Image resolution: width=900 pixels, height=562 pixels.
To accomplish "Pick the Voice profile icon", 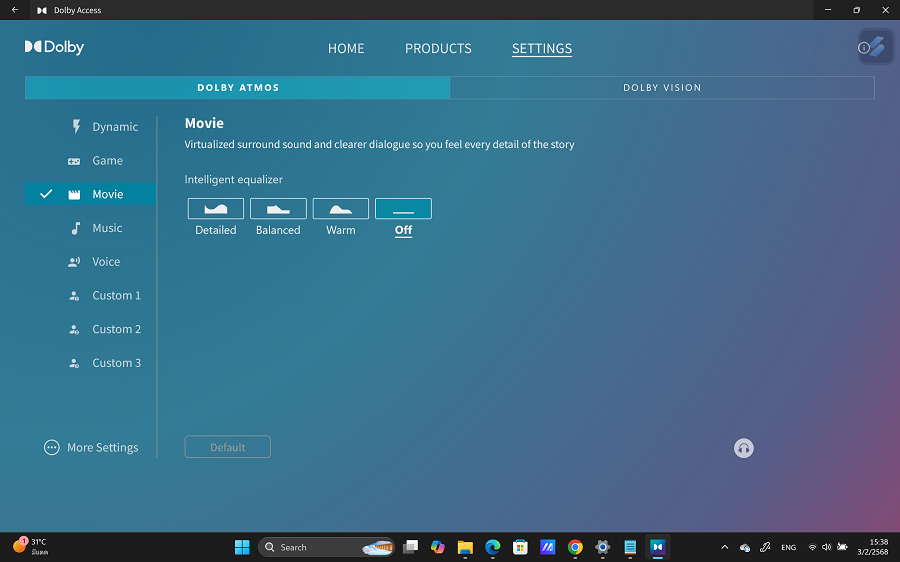I will coord(74,262).
